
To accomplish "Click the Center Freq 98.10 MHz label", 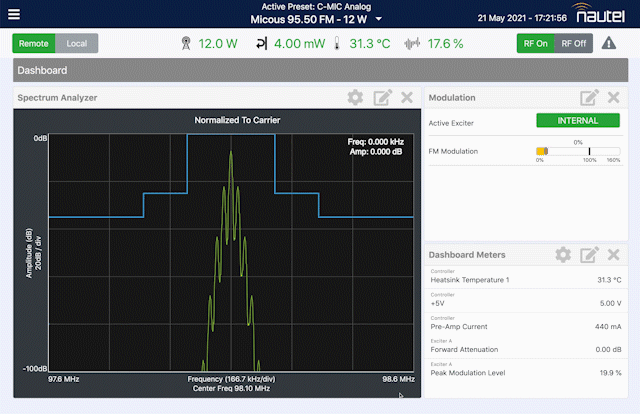I will point(231,388).
